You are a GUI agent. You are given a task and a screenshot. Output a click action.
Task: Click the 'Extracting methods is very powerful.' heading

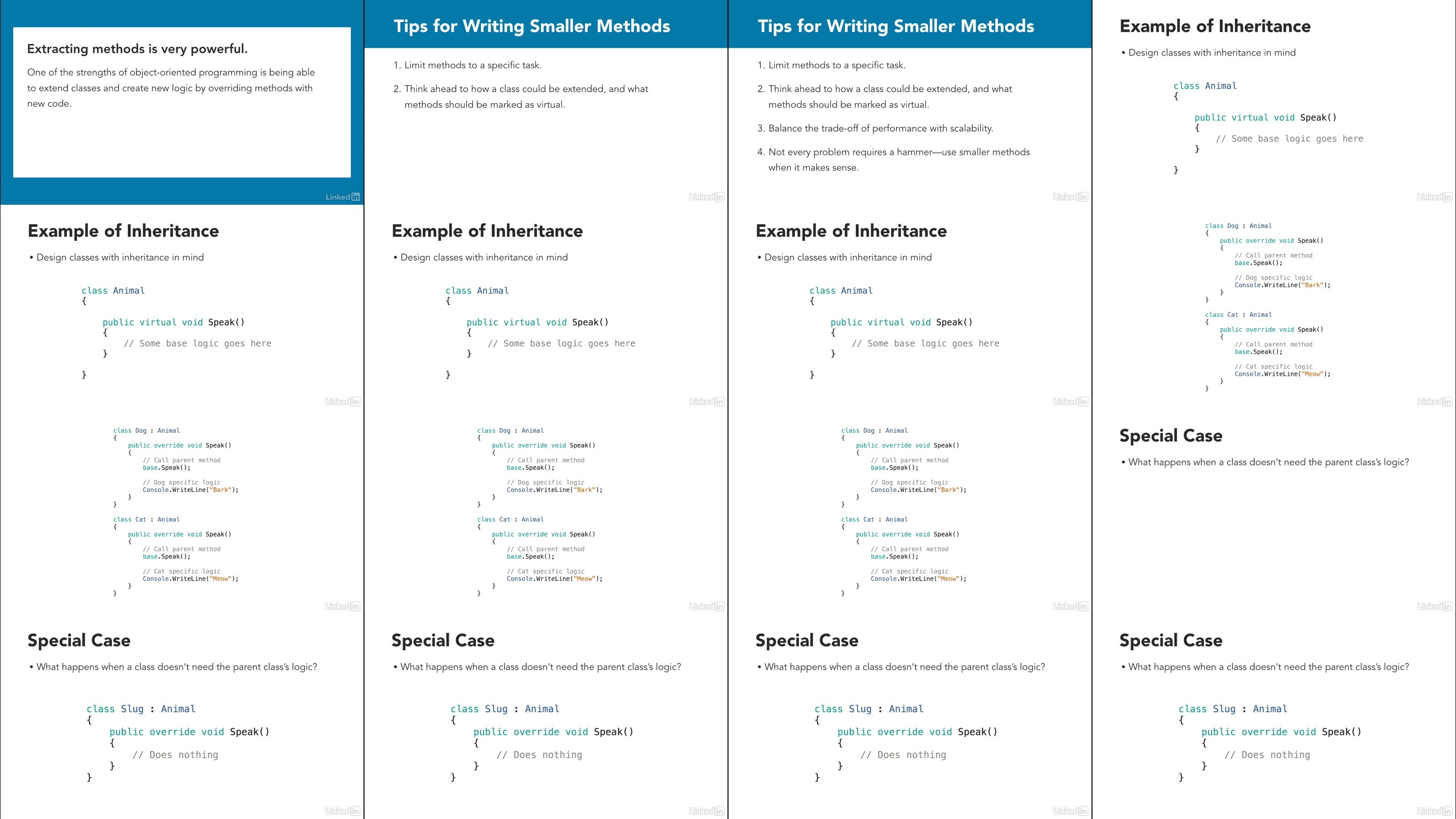pos(137,49)
